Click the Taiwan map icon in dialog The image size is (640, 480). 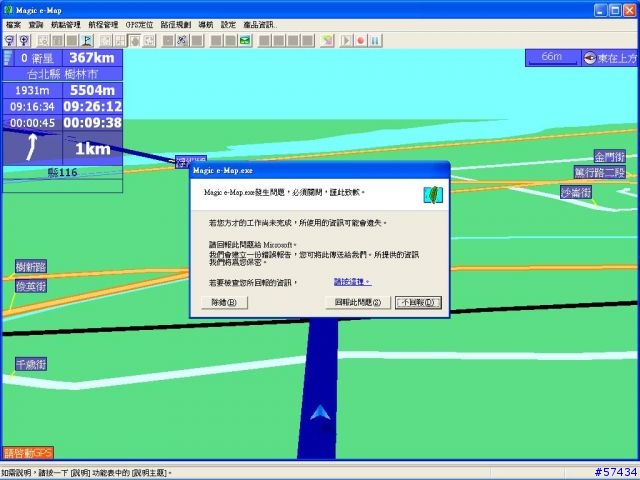[x=433, y=195]
